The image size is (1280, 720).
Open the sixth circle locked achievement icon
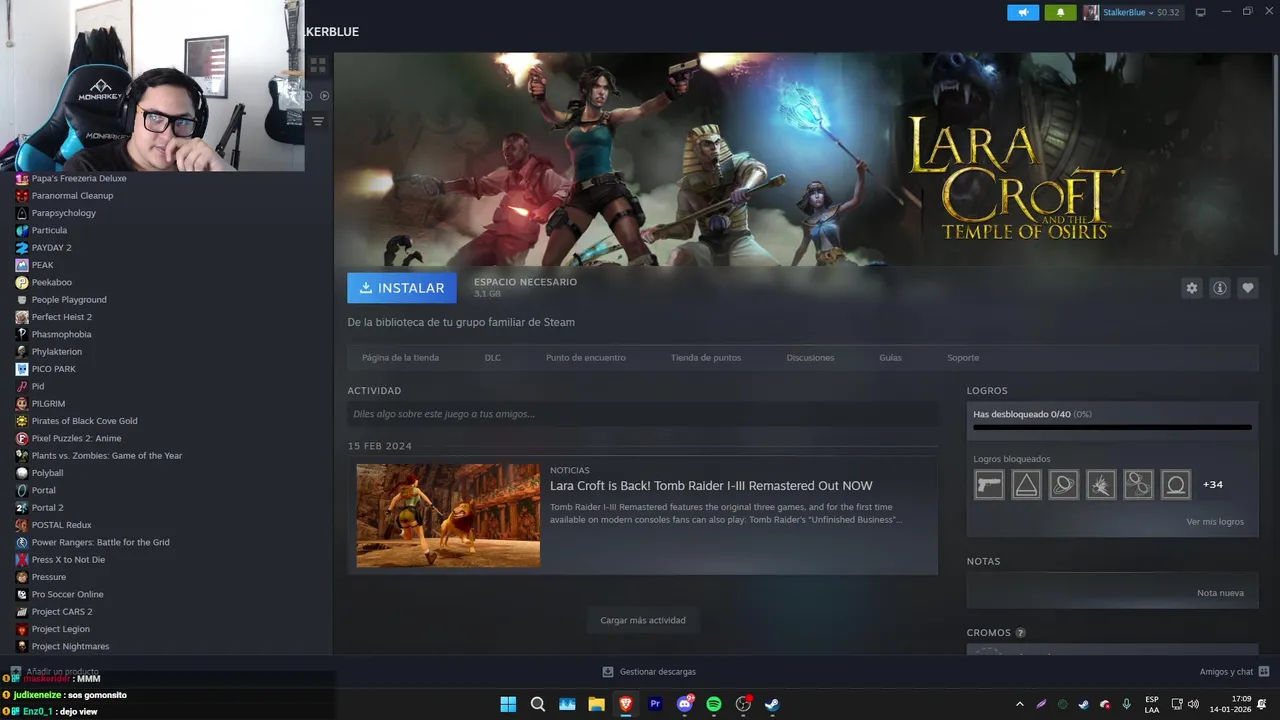pos(1176,485)
